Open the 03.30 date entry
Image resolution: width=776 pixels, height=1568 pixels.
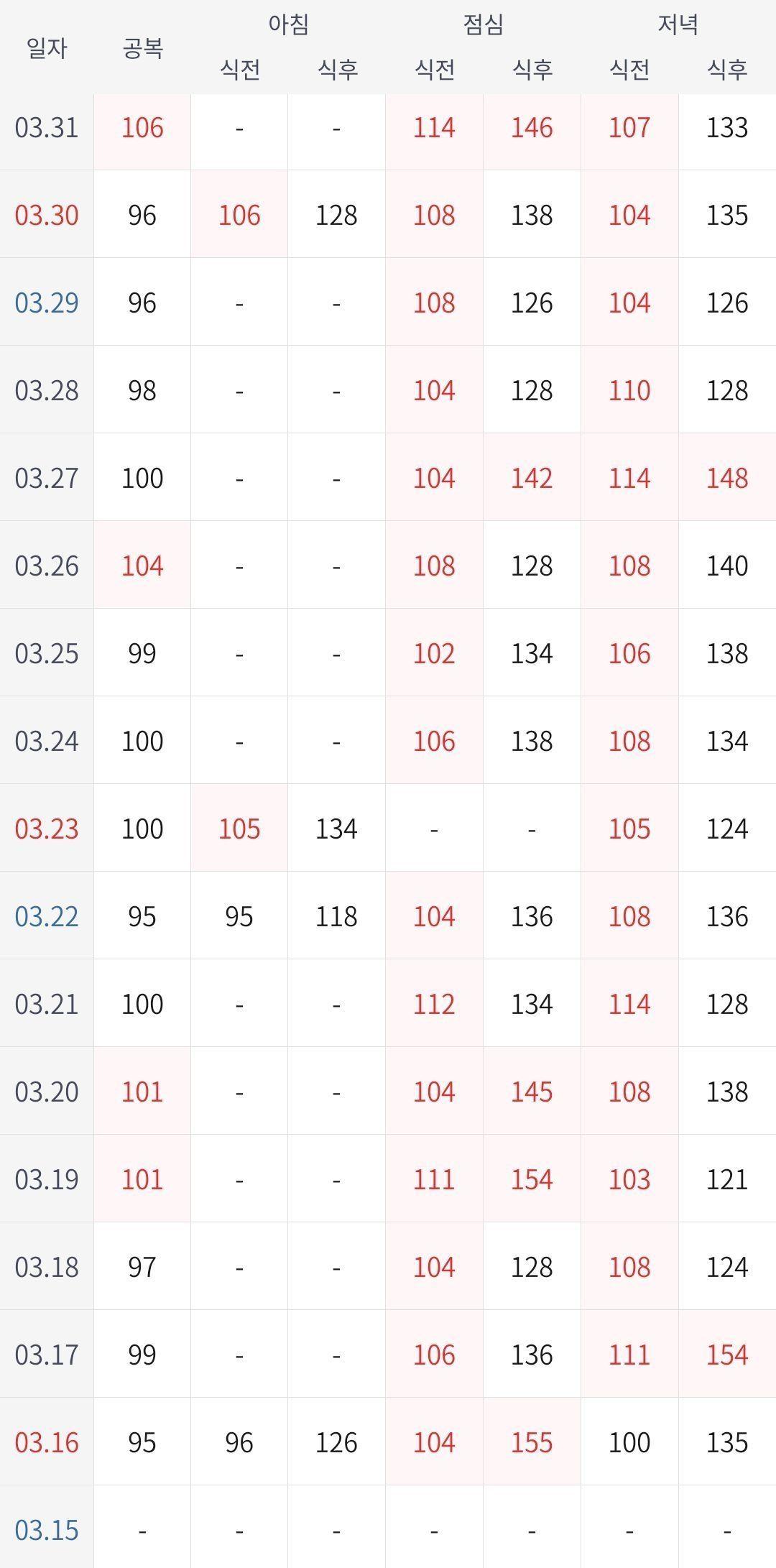47,216
